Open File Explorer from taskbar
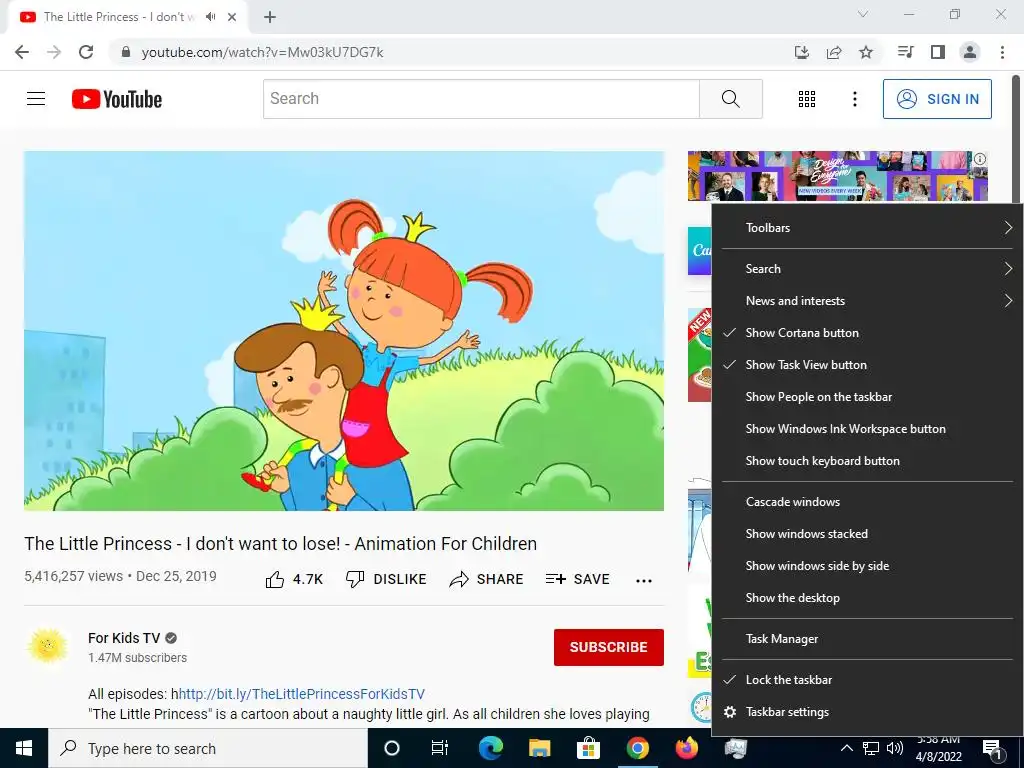Viewport: 1024px width, 768px height. click(x=539, y=748)
